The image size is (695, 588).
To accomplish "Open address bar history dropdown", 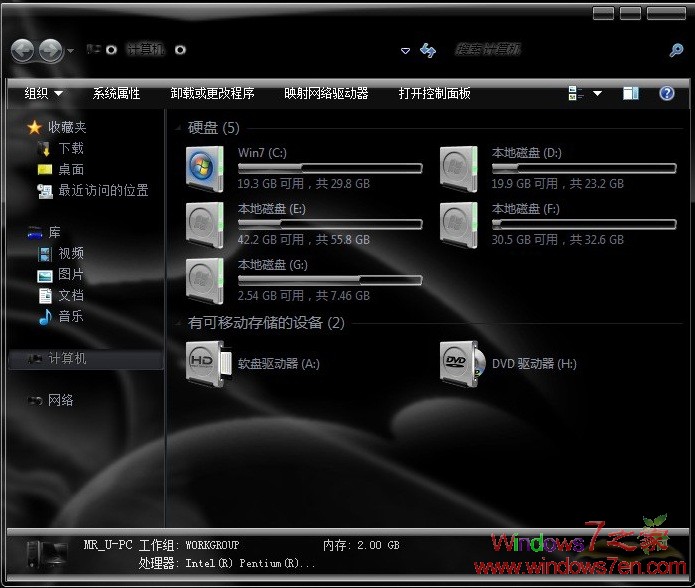I will coord(405,51).
